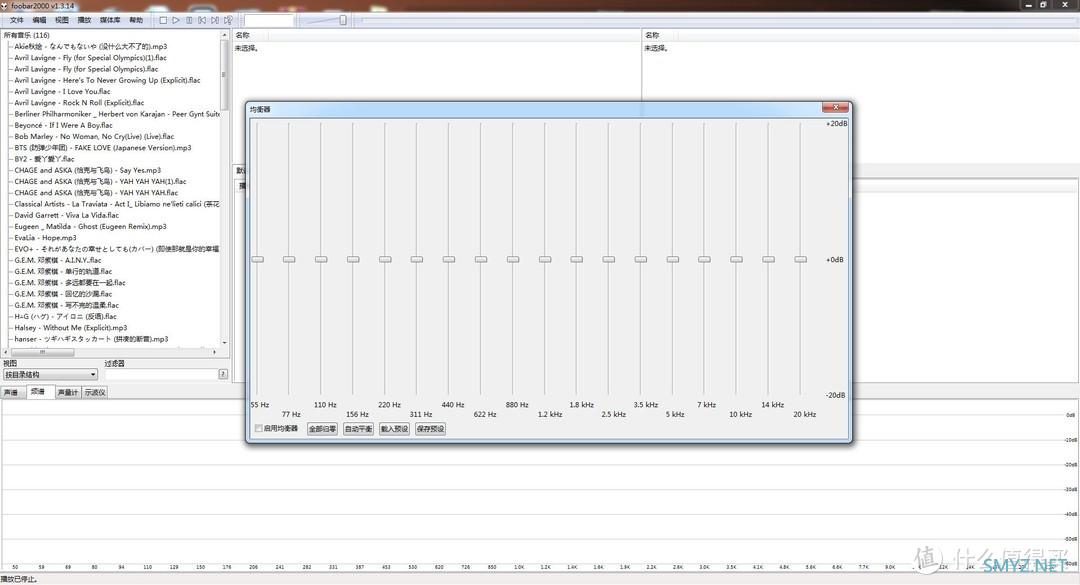This screenshot has width=1080, height=585.
Task: Open the 视图 menu in menu bar
Action: (x=62, y=20)
